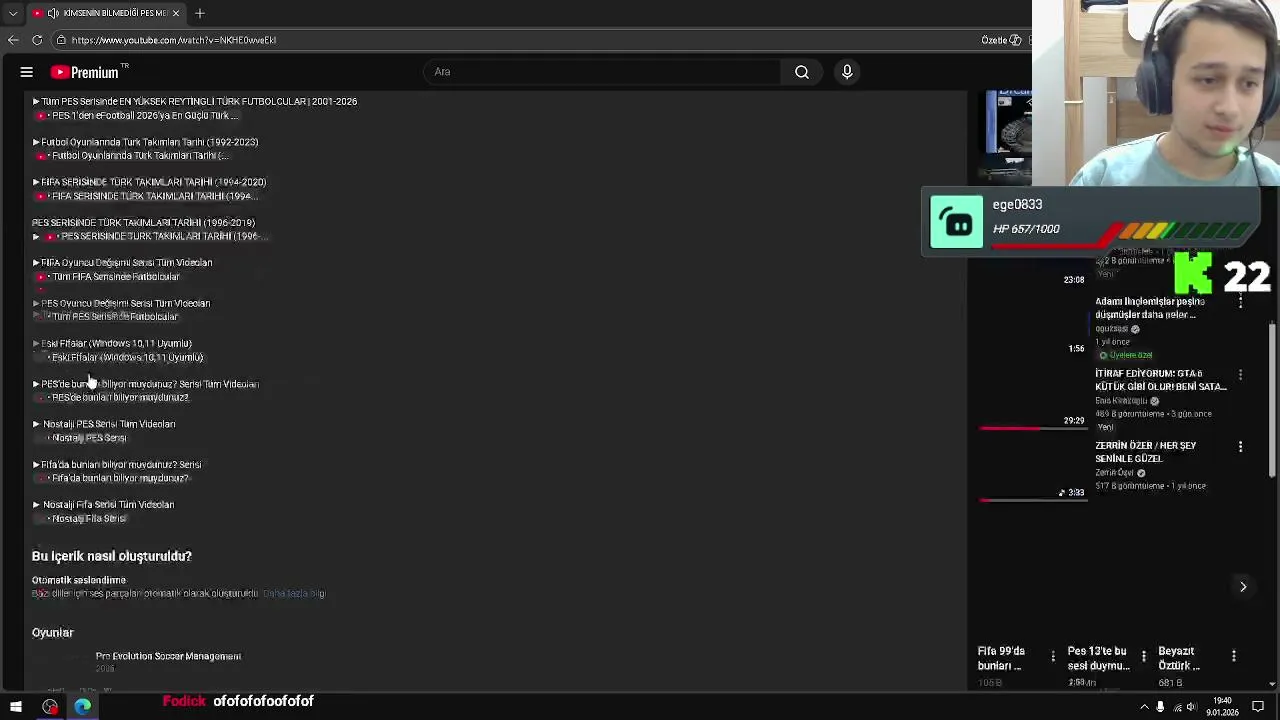Open the YouTube hamburger guide menu

pyautogui.click(x=27, y=72)
